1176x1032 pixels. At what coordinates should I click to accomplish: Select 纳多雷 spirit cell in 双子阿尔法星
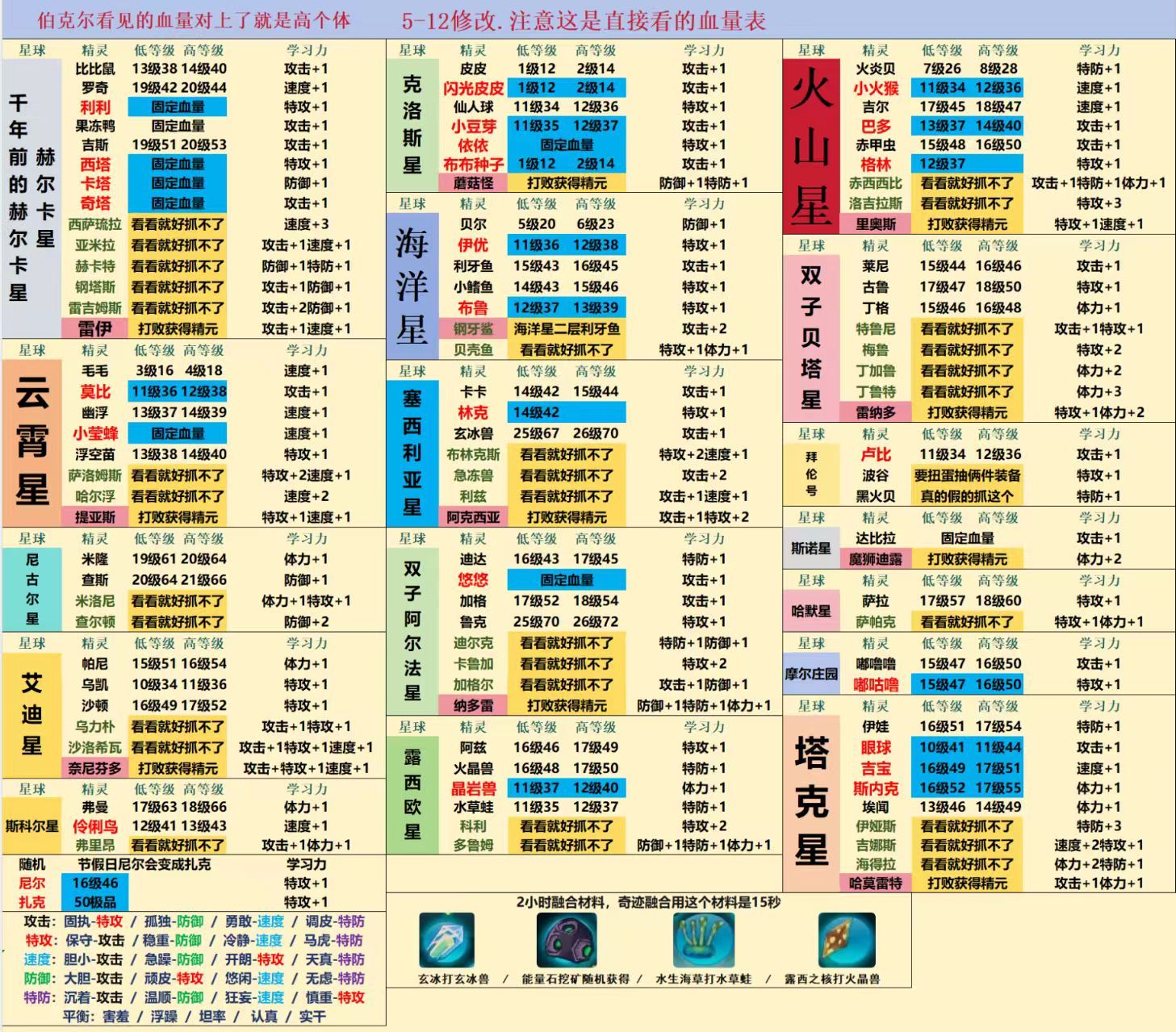[x=473, y=705]
